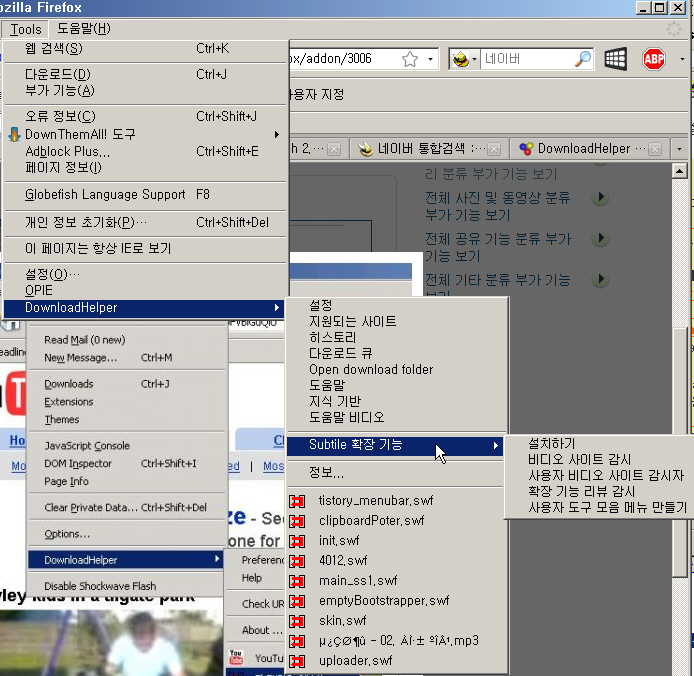Screen dimensions: 694x676
Task: Click arrow beside 전체 공유 기능 분류
Action: [601, 238]
